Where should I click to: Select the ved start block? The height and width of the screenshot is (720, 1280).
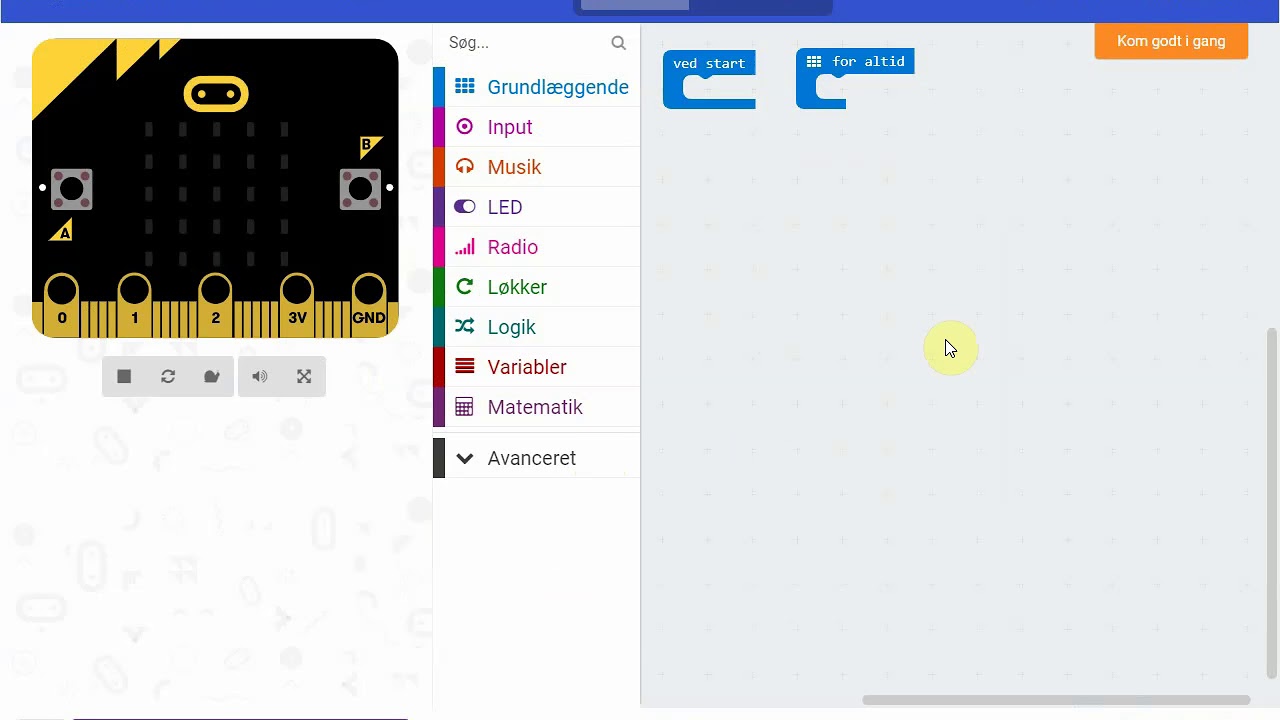(x=709, y=64)
